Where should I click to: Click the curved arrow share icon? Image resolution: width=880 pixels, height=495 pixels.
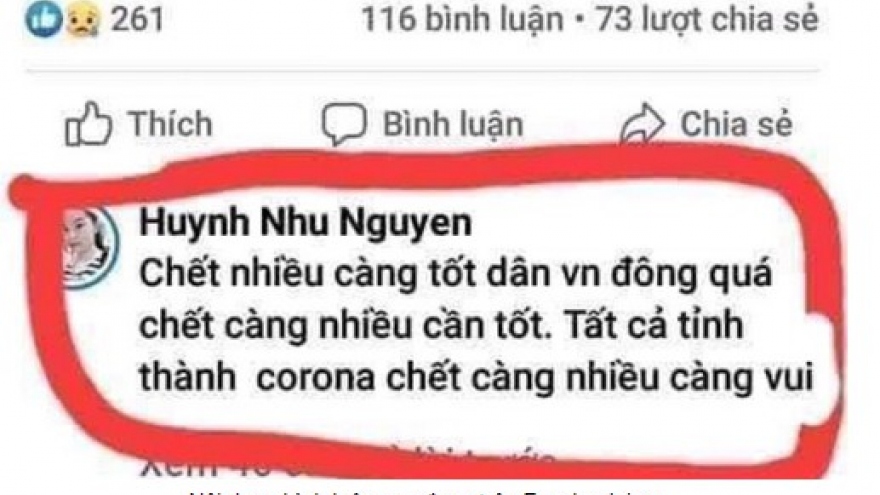[x=643, y=123]
